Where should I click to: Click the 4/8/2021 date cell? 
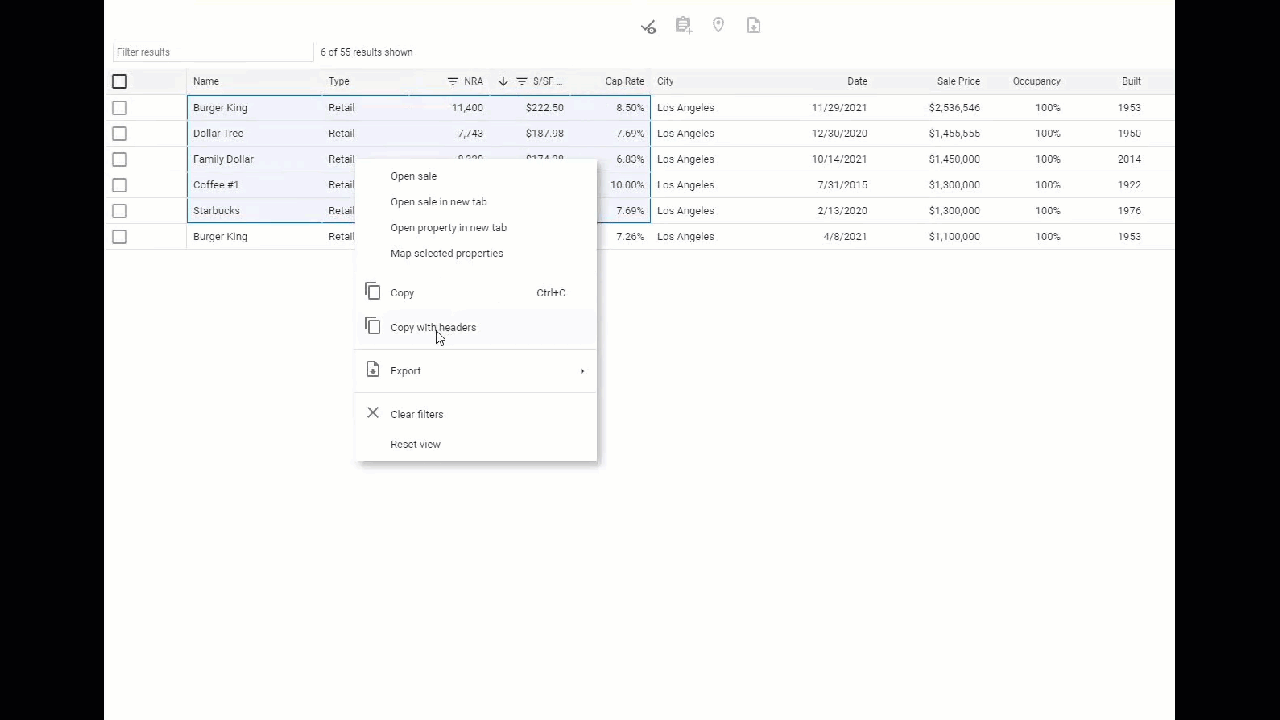(x=845, y=237)
